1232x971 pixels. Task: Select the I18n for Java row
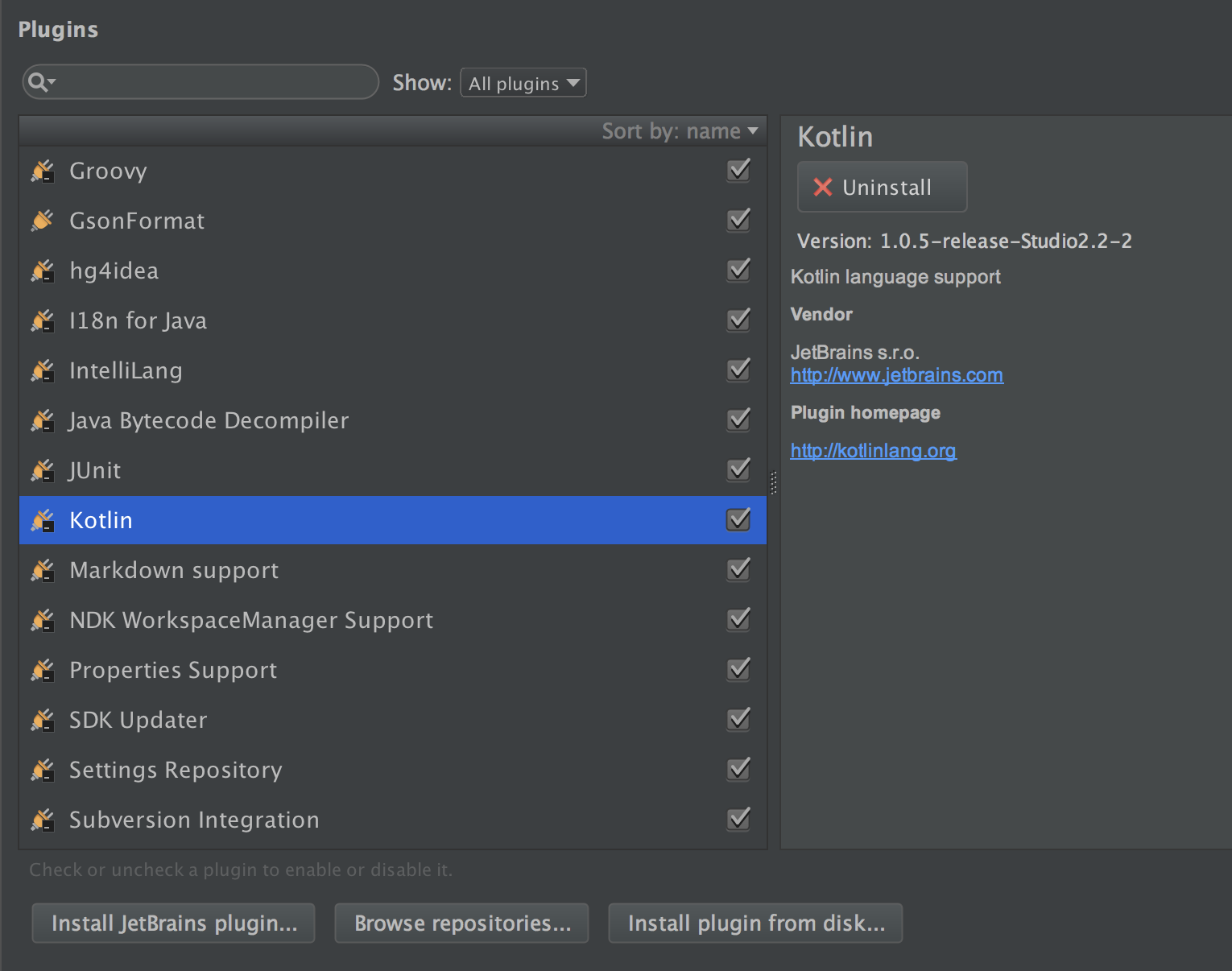393,320
